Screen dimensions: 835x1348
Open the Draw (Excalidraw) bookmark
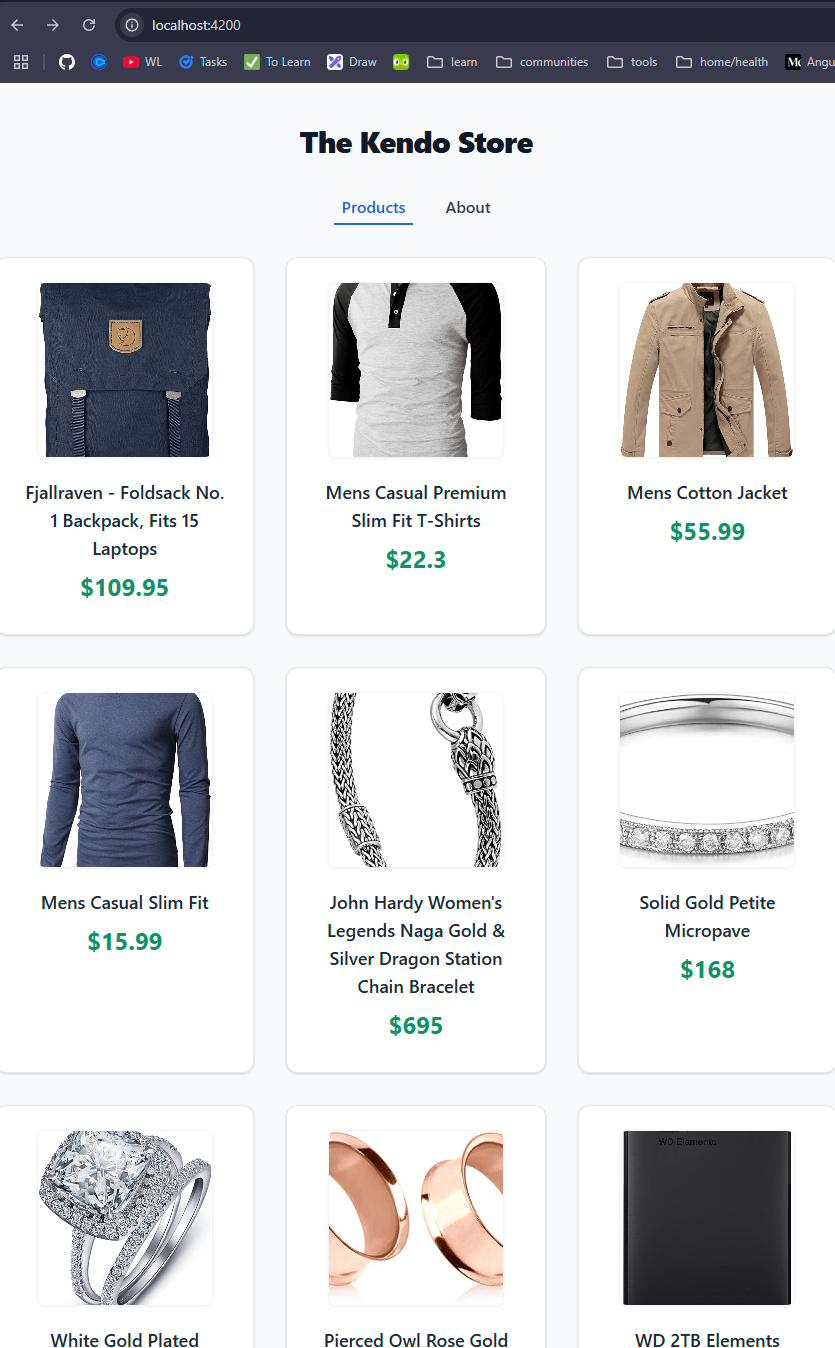click(351, 61)
